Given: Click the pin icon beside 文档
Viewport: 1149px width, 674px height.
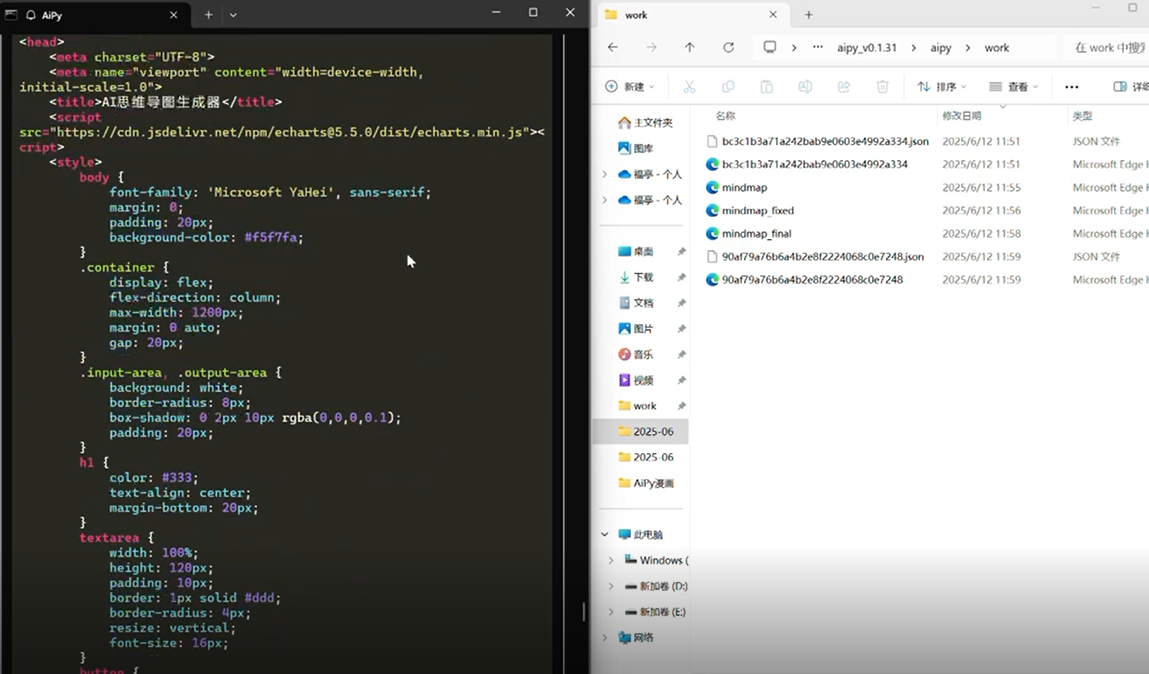Looking at the screenshot, I should [x=681, y=303].
